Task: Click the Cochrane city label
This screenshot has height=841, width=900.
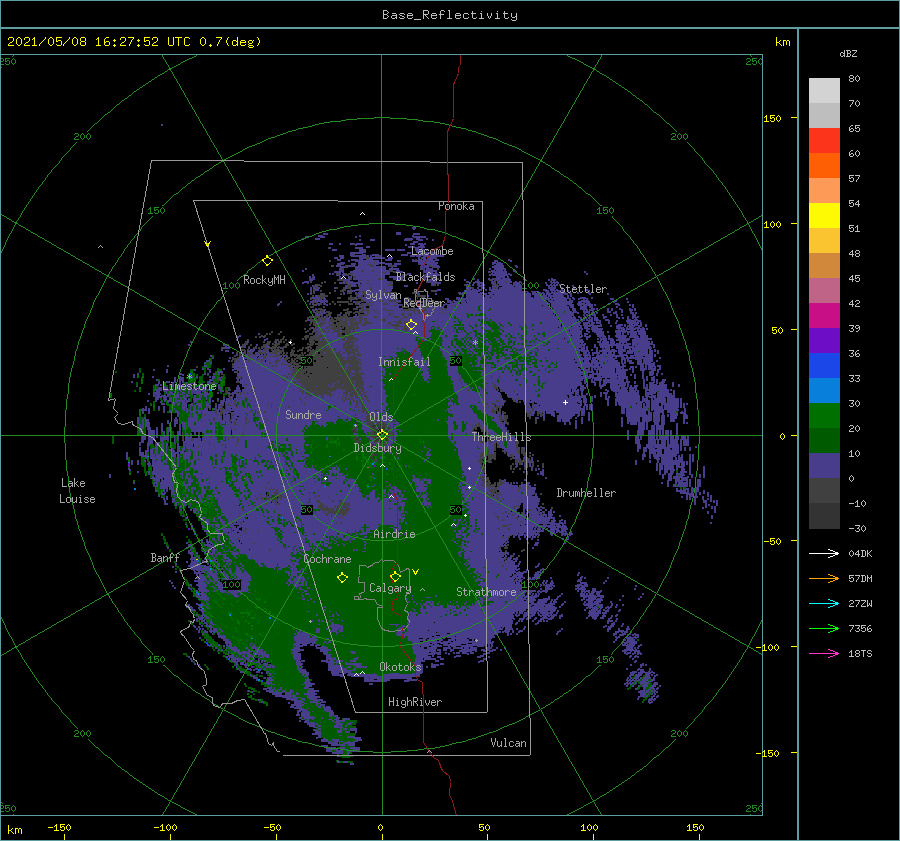Action: tap(327, 559)
